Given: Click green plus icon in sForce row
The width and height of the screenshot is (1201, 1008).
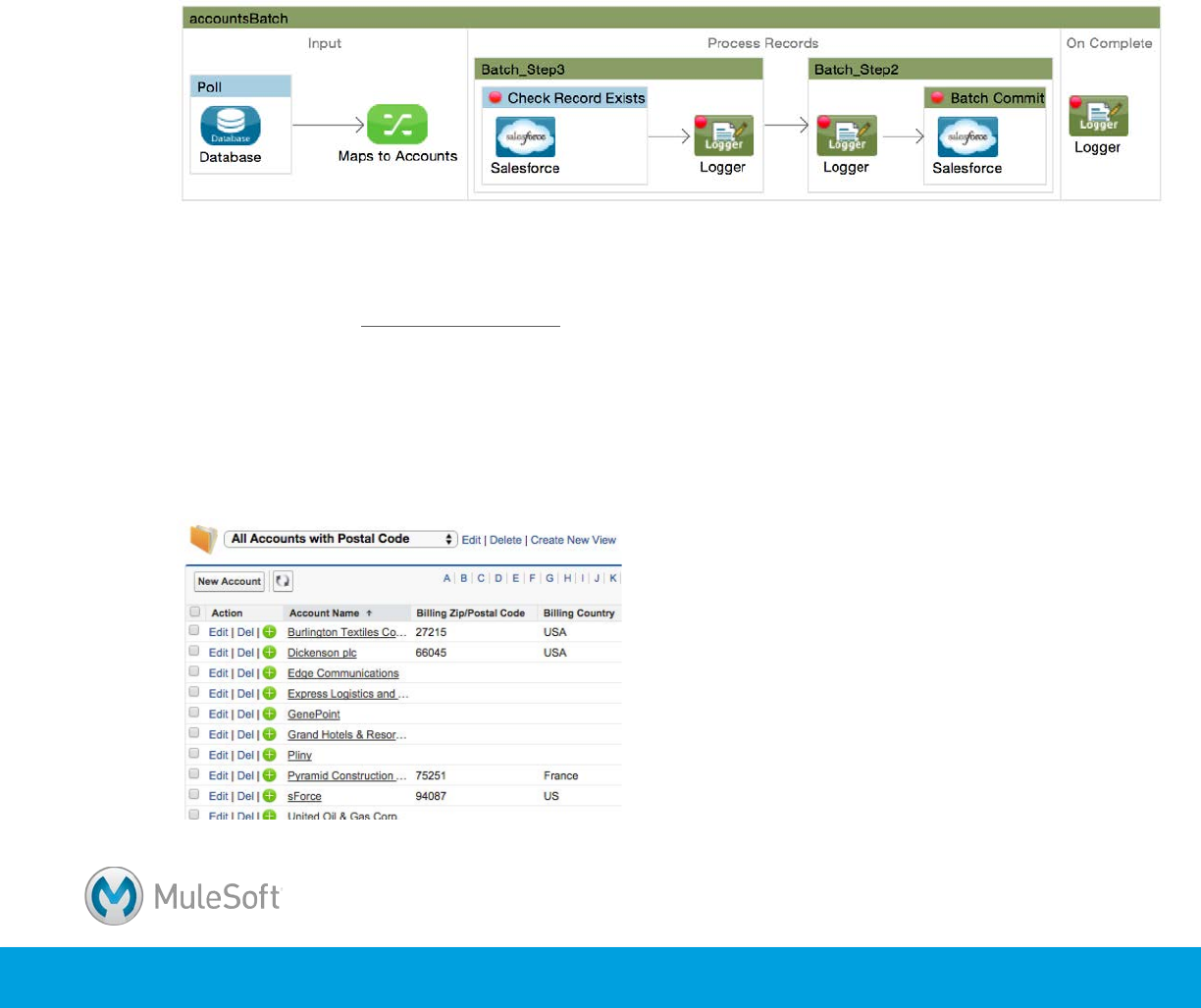Looking at the screenshot, I should [269, 796].
